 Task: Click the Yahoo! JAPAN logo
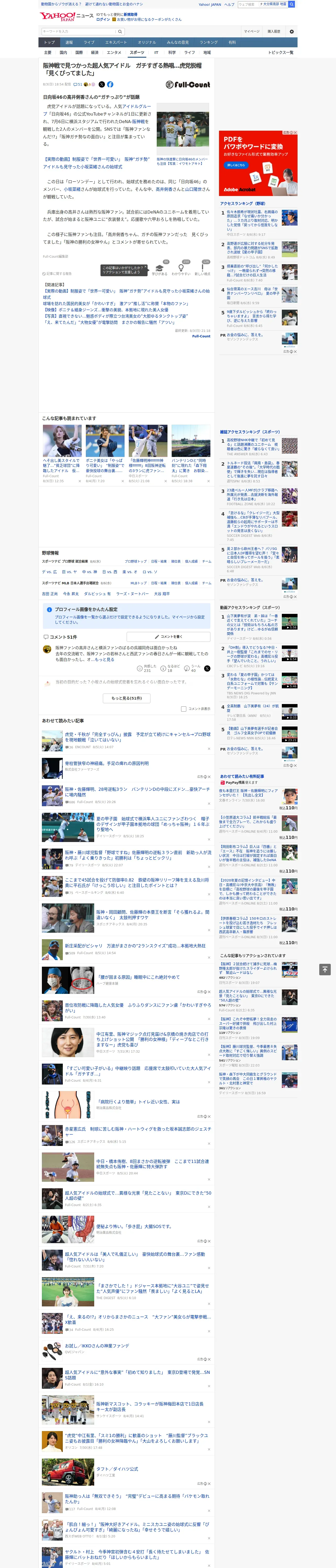pyautogui.click(x=57, y=16)
